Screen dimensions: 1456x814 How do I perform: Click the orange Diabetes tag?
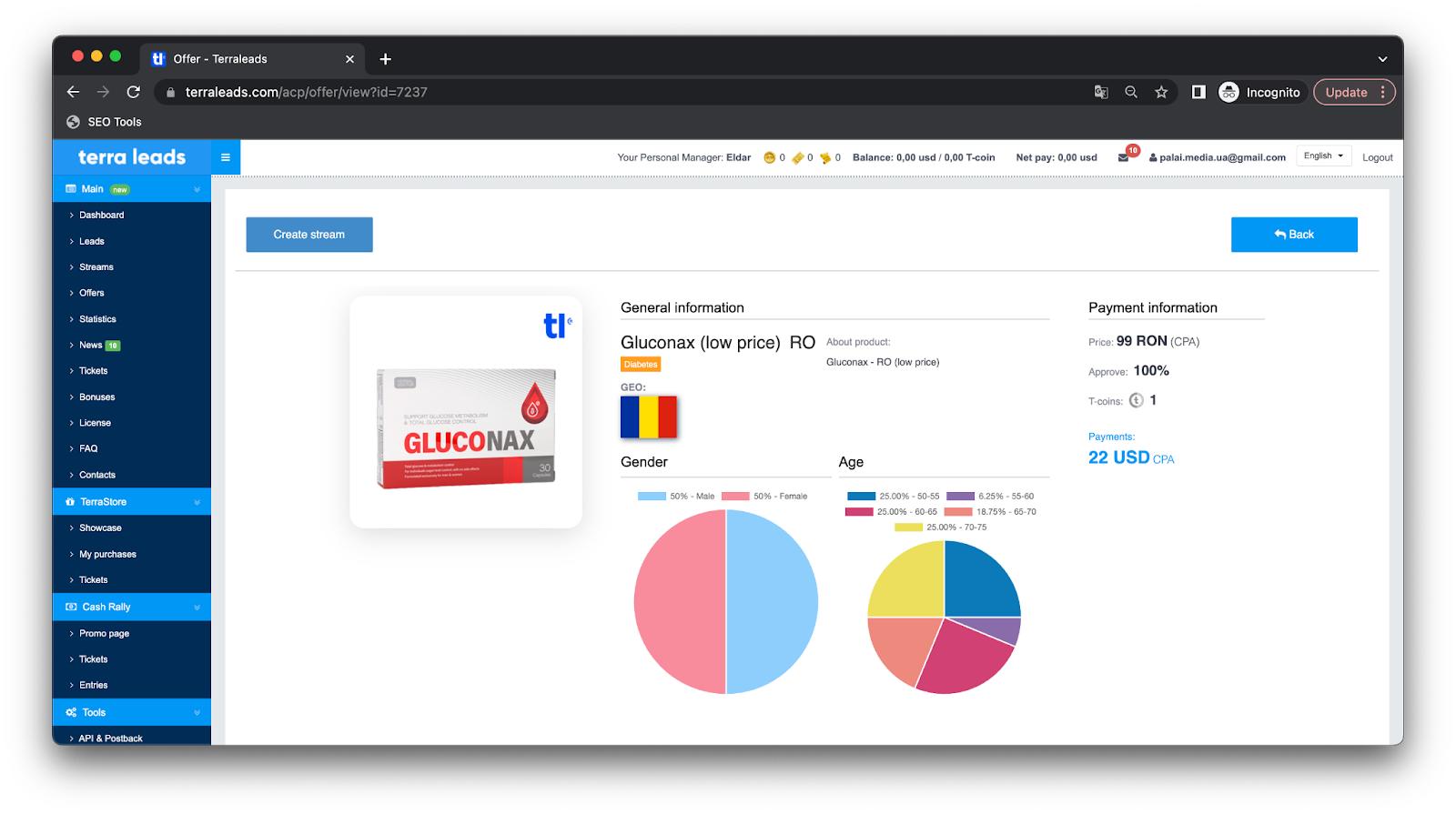tap(641, 365)
